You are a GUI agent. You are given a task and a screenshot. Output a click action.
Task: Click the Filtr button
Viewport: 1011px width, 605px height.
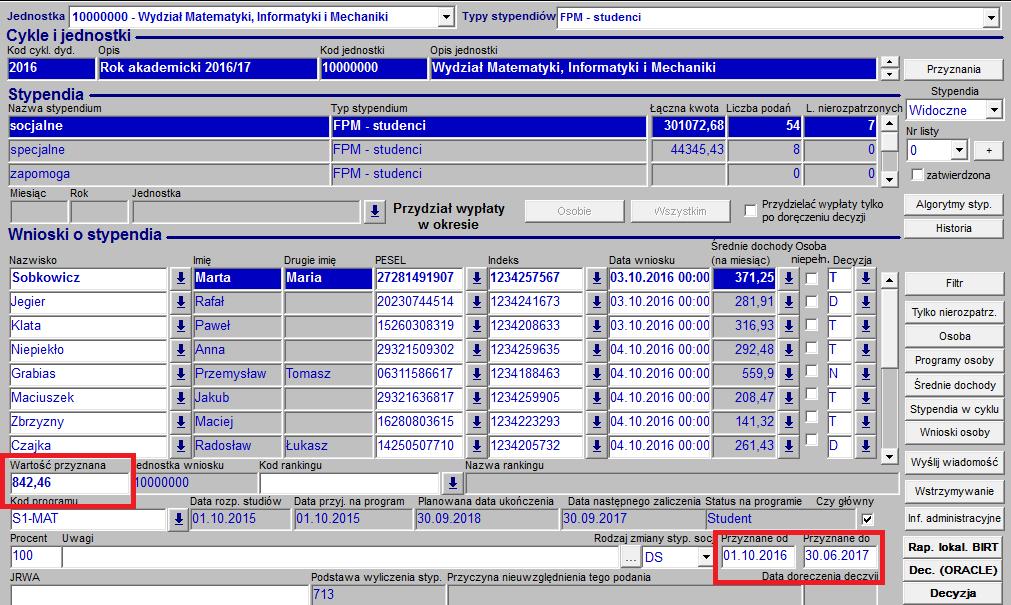(x=954, y=283)
